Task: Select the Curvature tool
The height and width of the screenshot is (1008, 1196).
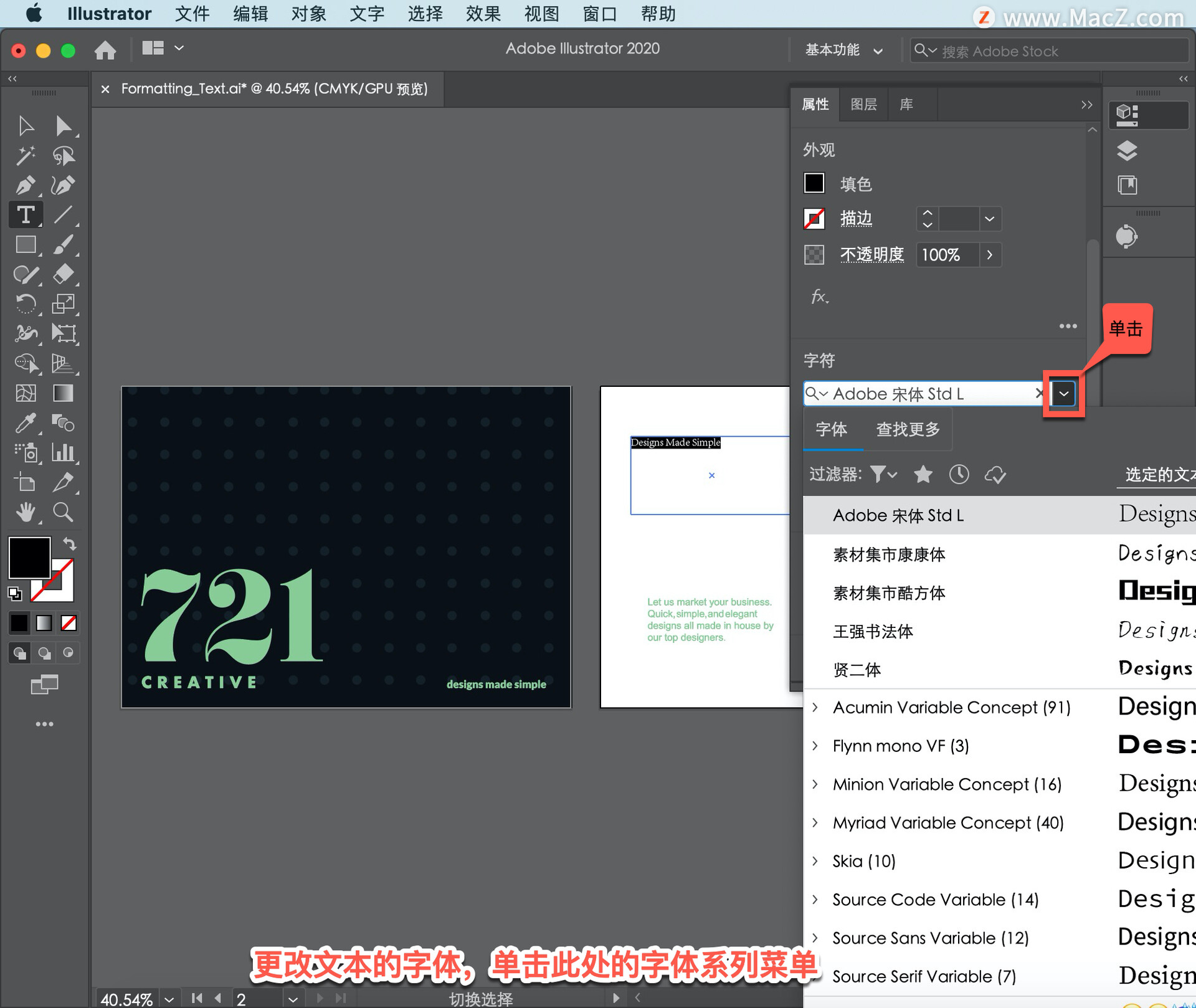Action: pyautogui.click(x=63, y=185)
